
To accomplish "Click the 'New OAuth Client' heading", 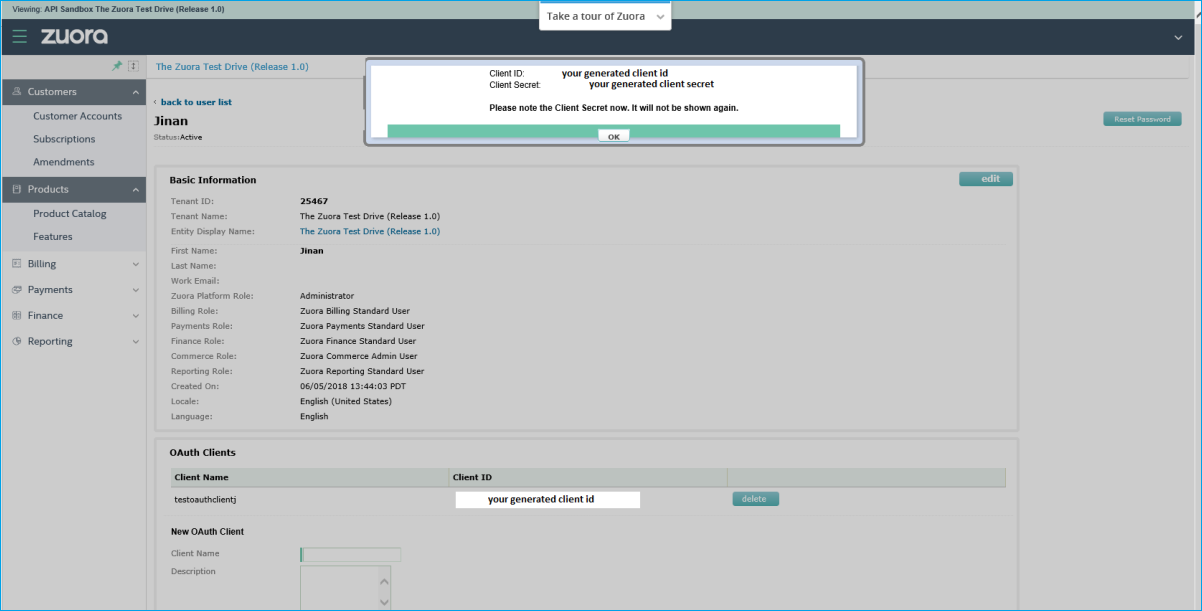I will pyautogui.click(x=208, y=532).
